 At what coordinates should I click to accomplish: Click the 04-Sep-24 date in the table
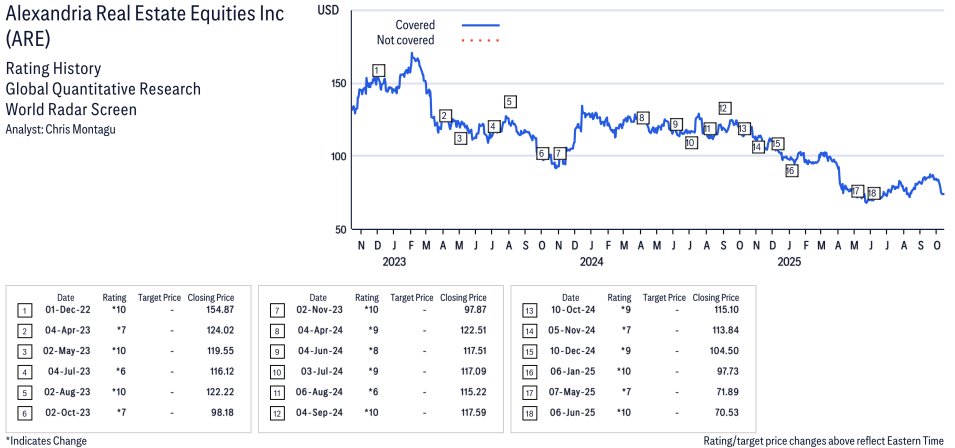pyautogui.click(x=318, y=411)
